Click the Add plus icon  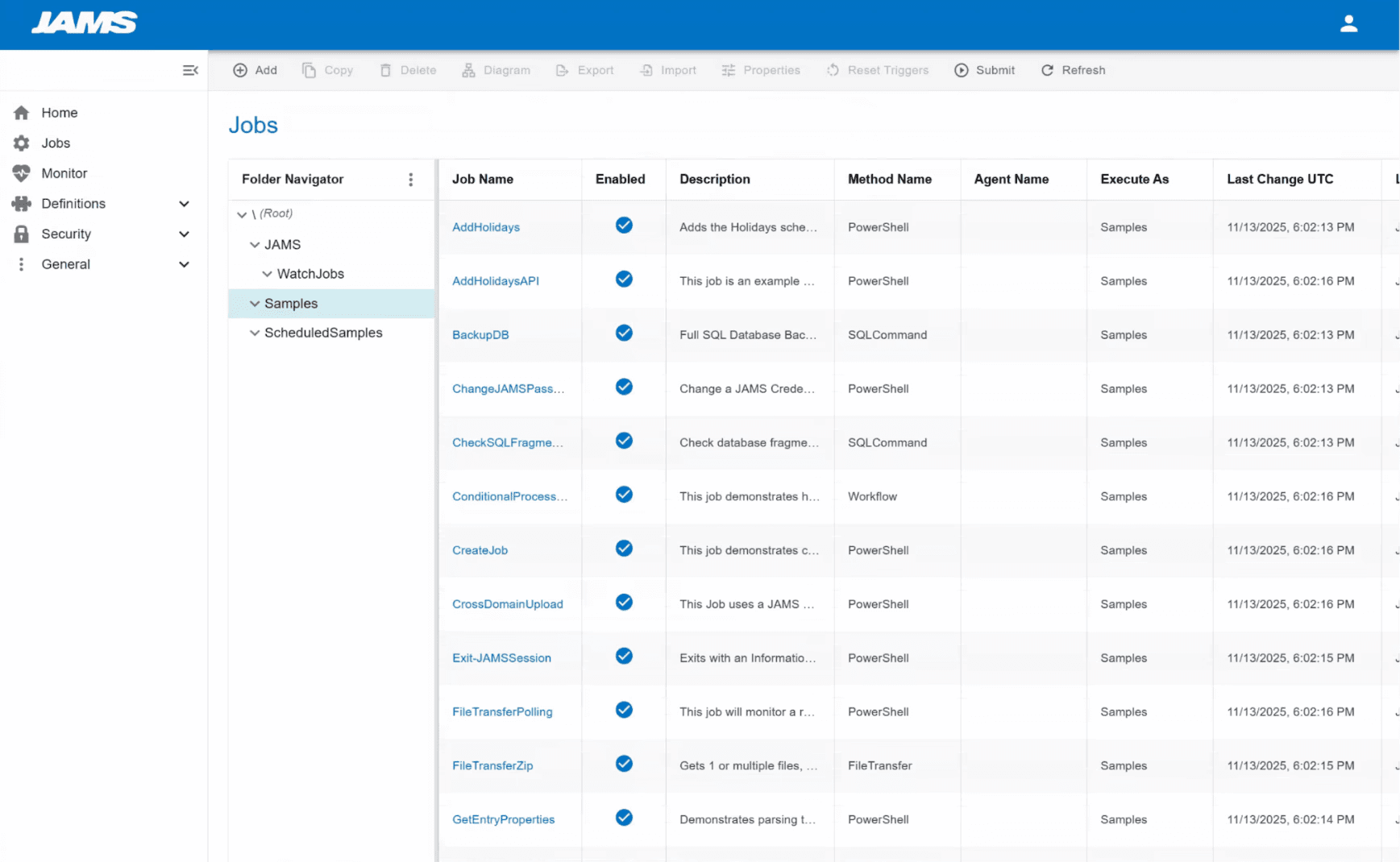240,70
